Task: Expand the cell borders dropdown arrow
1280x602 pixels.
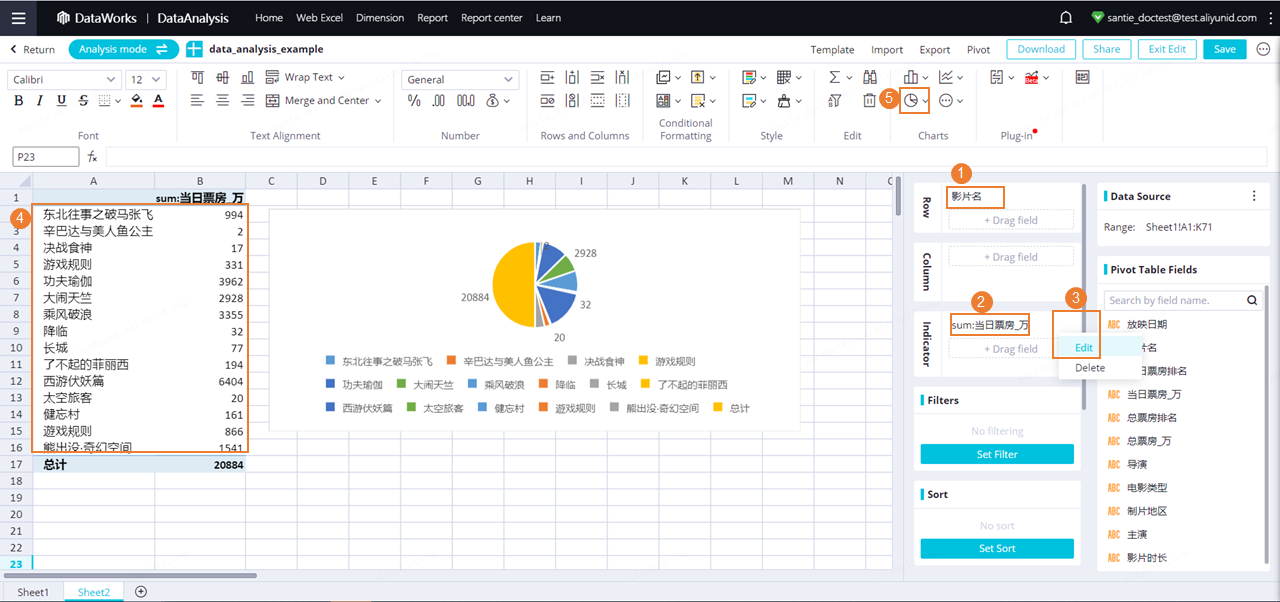Action: pos(118,100)
